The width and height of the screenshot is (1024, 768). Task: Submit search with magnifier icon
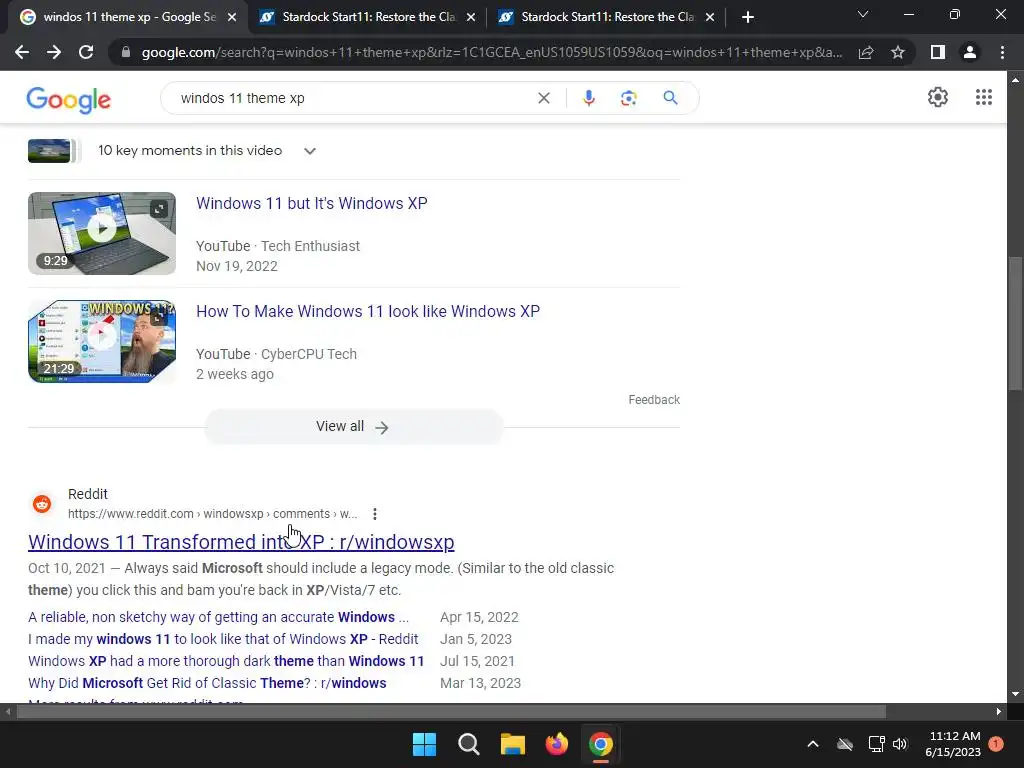[x=670, y=98]
